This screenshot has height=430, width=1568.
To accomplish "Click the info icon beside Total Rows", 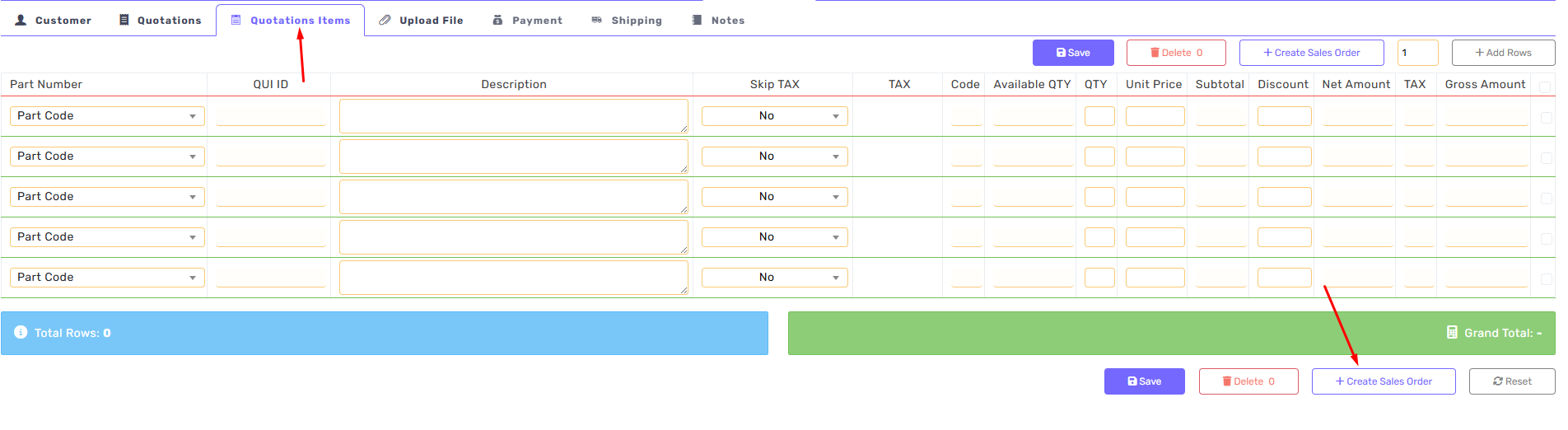I will click(21, 332).
